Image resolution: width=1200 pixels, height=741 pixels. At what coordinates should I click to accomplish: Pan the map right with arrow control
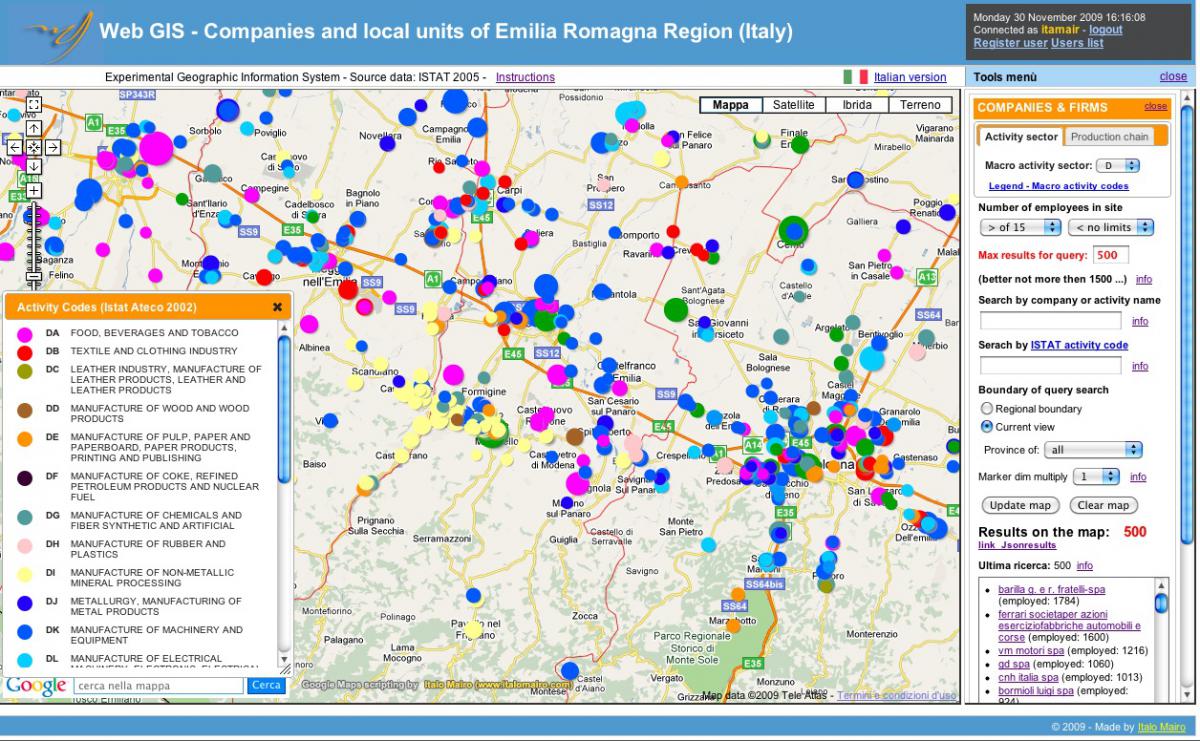pos(52,147)
